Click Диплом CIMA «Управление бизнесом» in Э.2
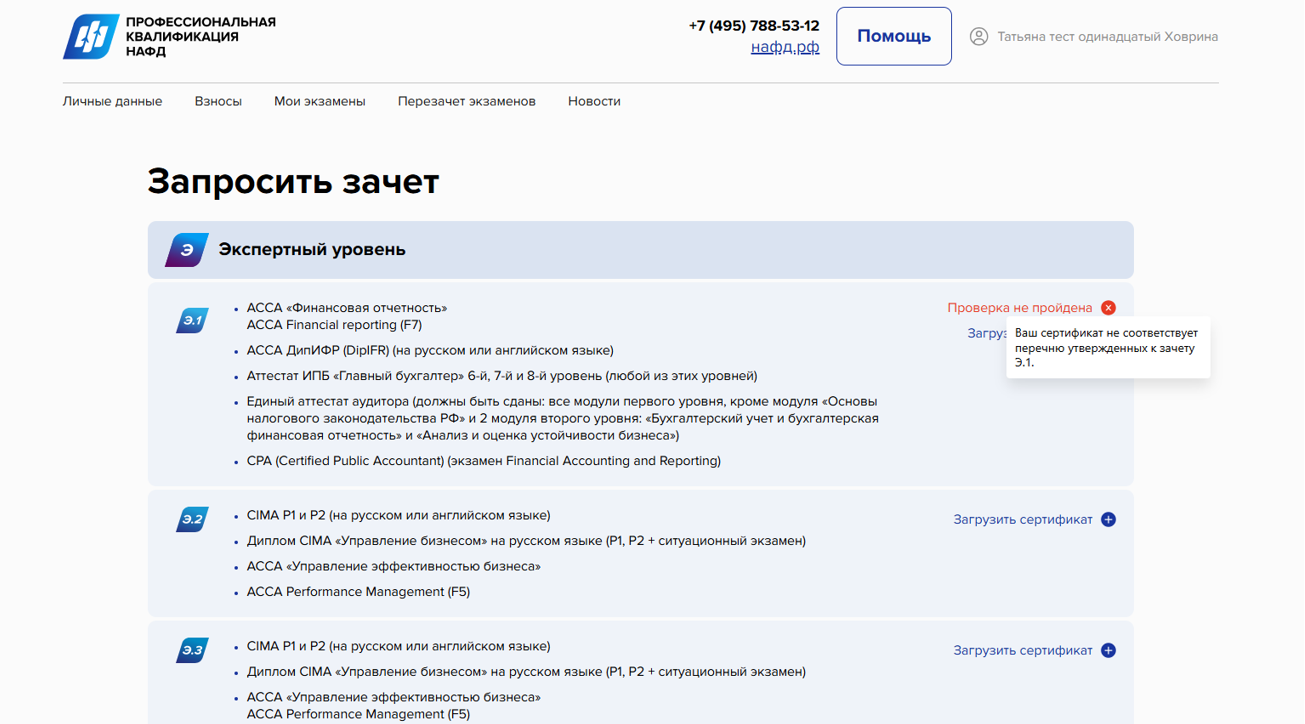This screenshot has height=724, width=1305. click(x=526, y=542)
